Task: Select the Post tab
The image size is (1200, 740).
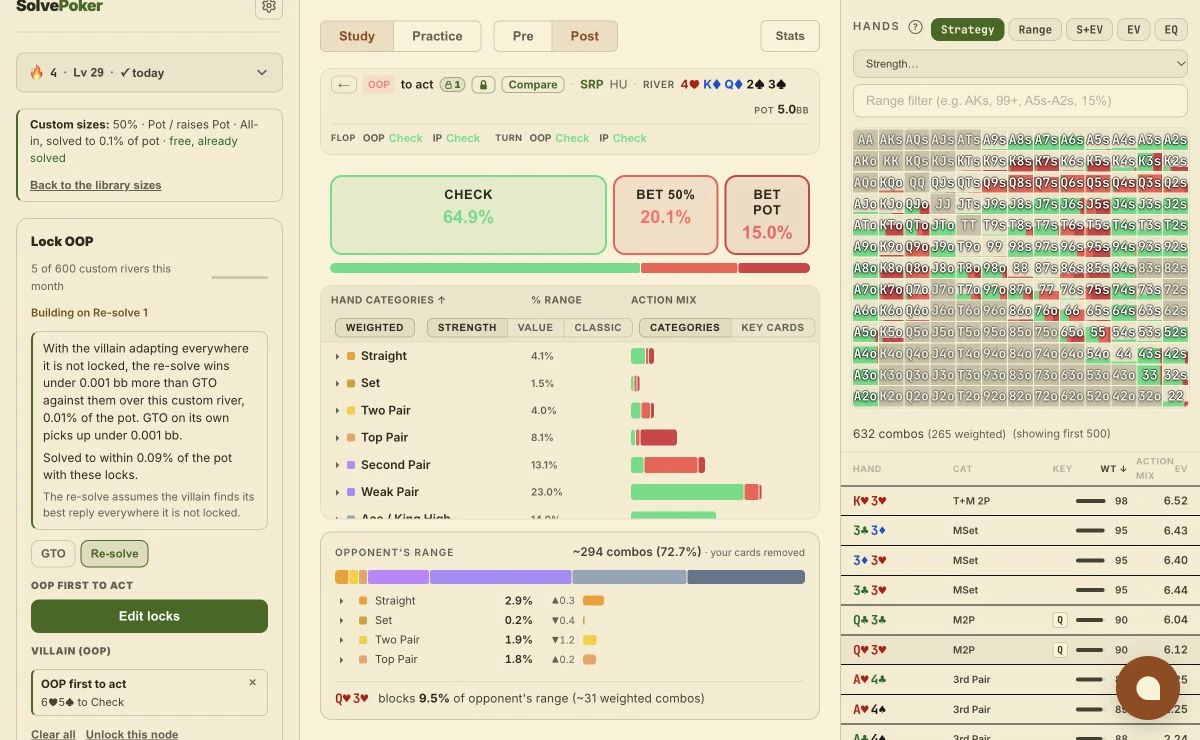Action: [585, 36]
